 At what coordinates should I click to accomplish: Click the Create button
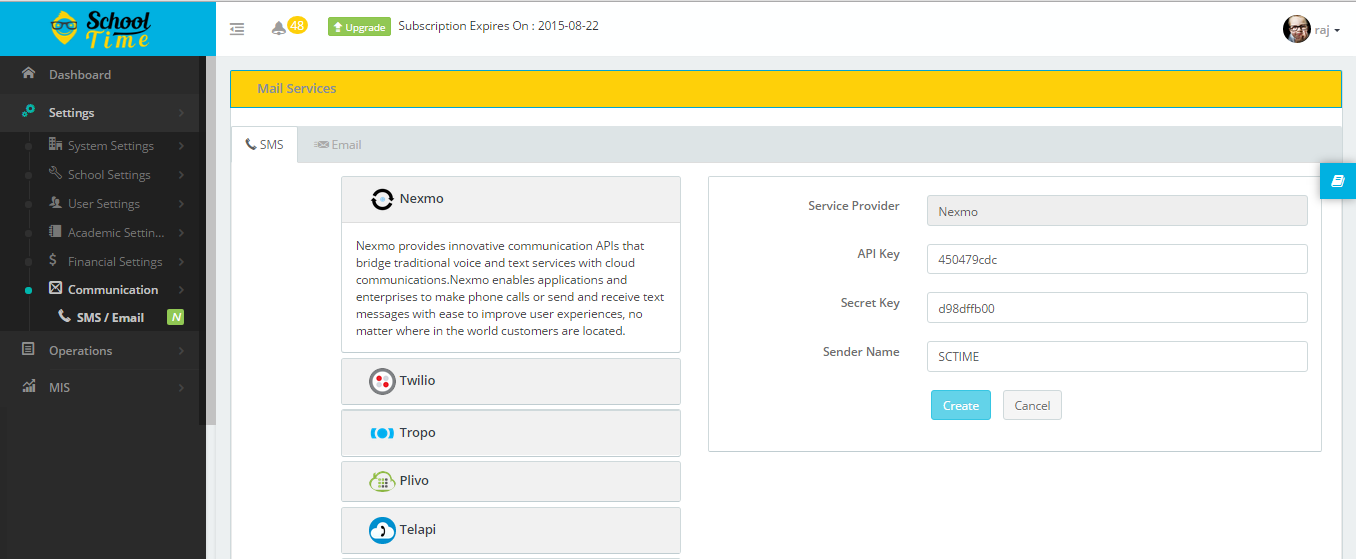coord(961,405)
